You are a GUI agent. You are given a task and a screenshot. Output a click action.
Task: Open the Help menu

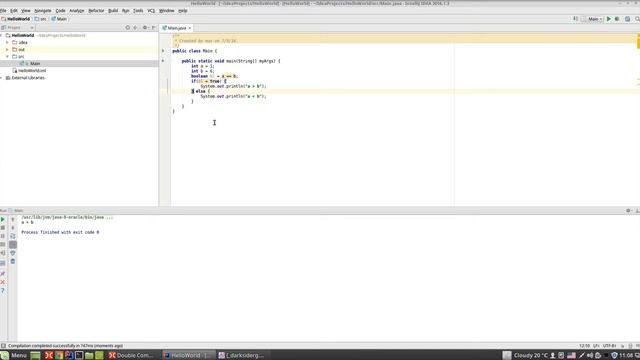pyautogui.click(x=183, y=11)
